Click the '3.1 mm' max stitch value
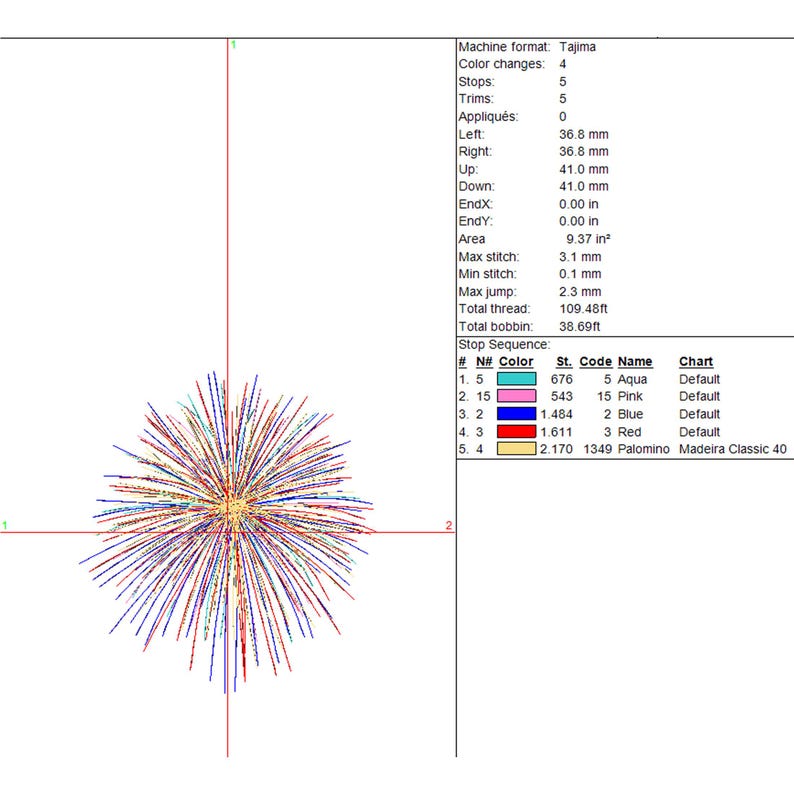Image resolution: width=794 pixels, height=794 pixels. pos(580,257)
